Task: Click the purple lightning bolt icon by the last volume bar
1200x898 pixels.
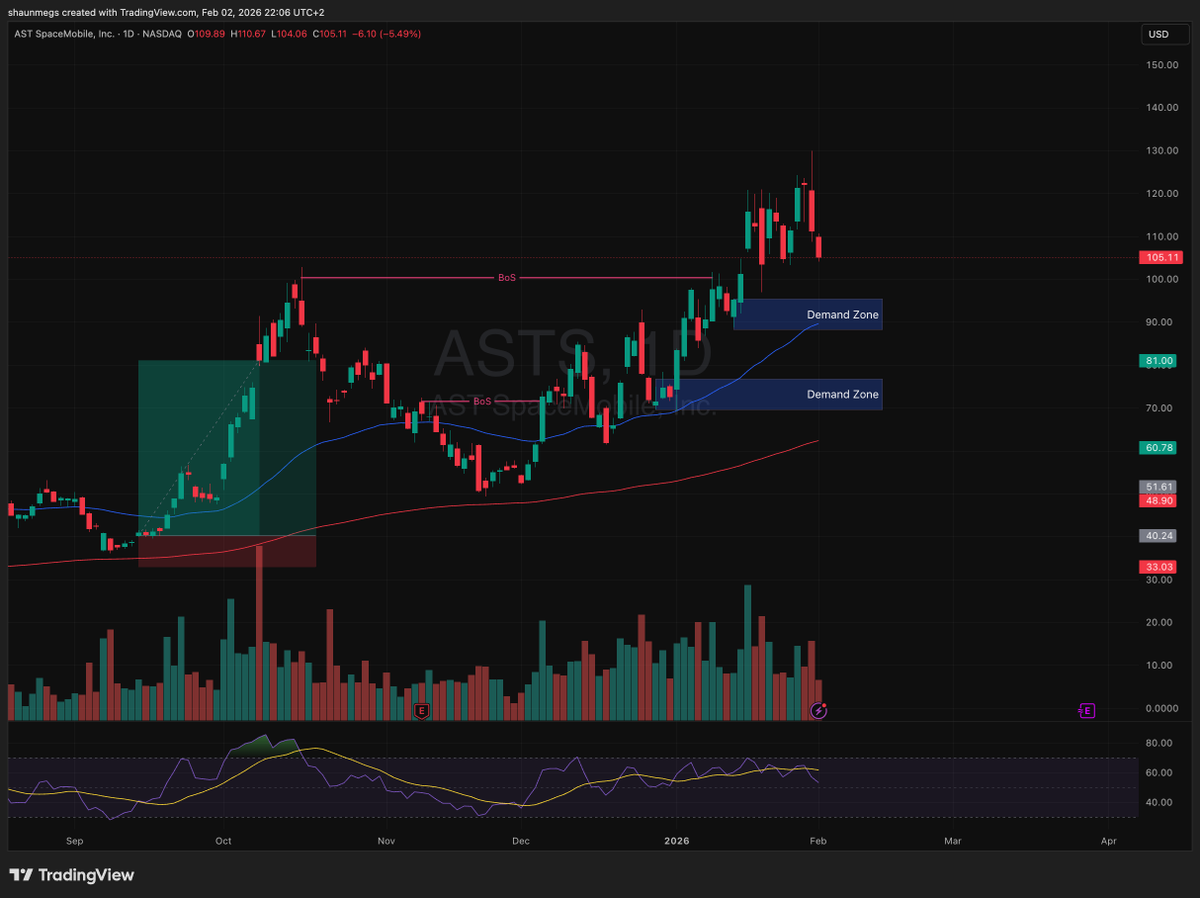Action: click(819, 711)
